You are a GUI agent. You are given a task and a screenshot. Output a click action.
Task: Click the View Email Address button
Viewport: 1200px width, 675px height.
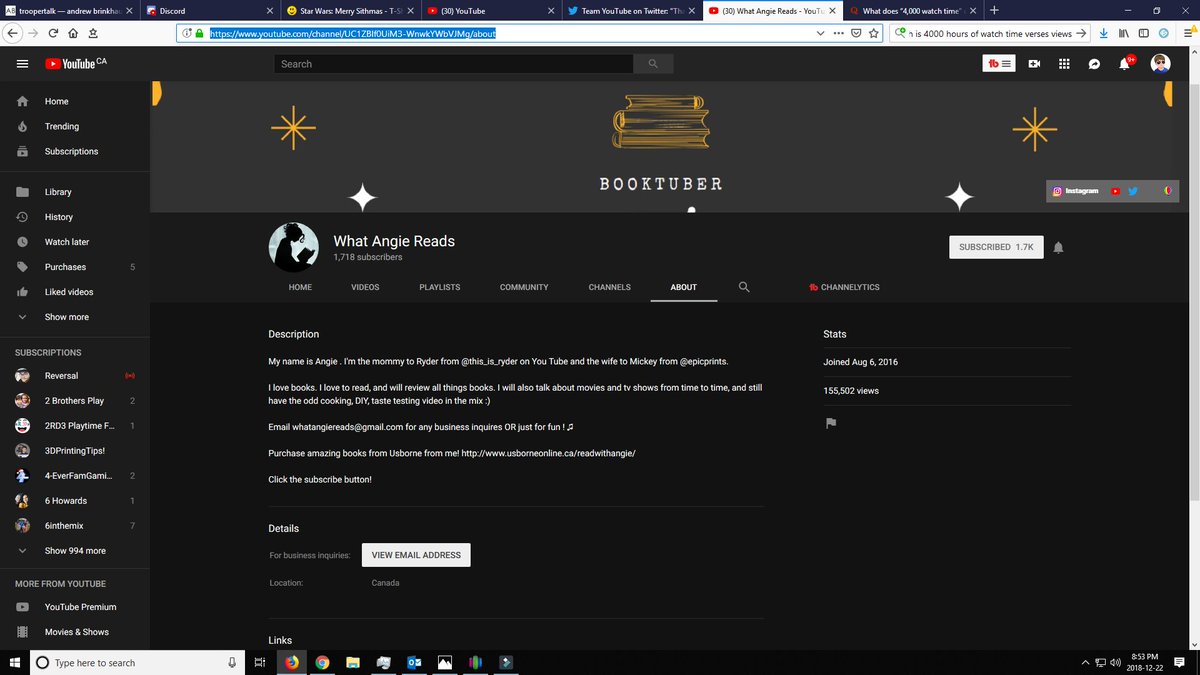click(x=416, y=555)
